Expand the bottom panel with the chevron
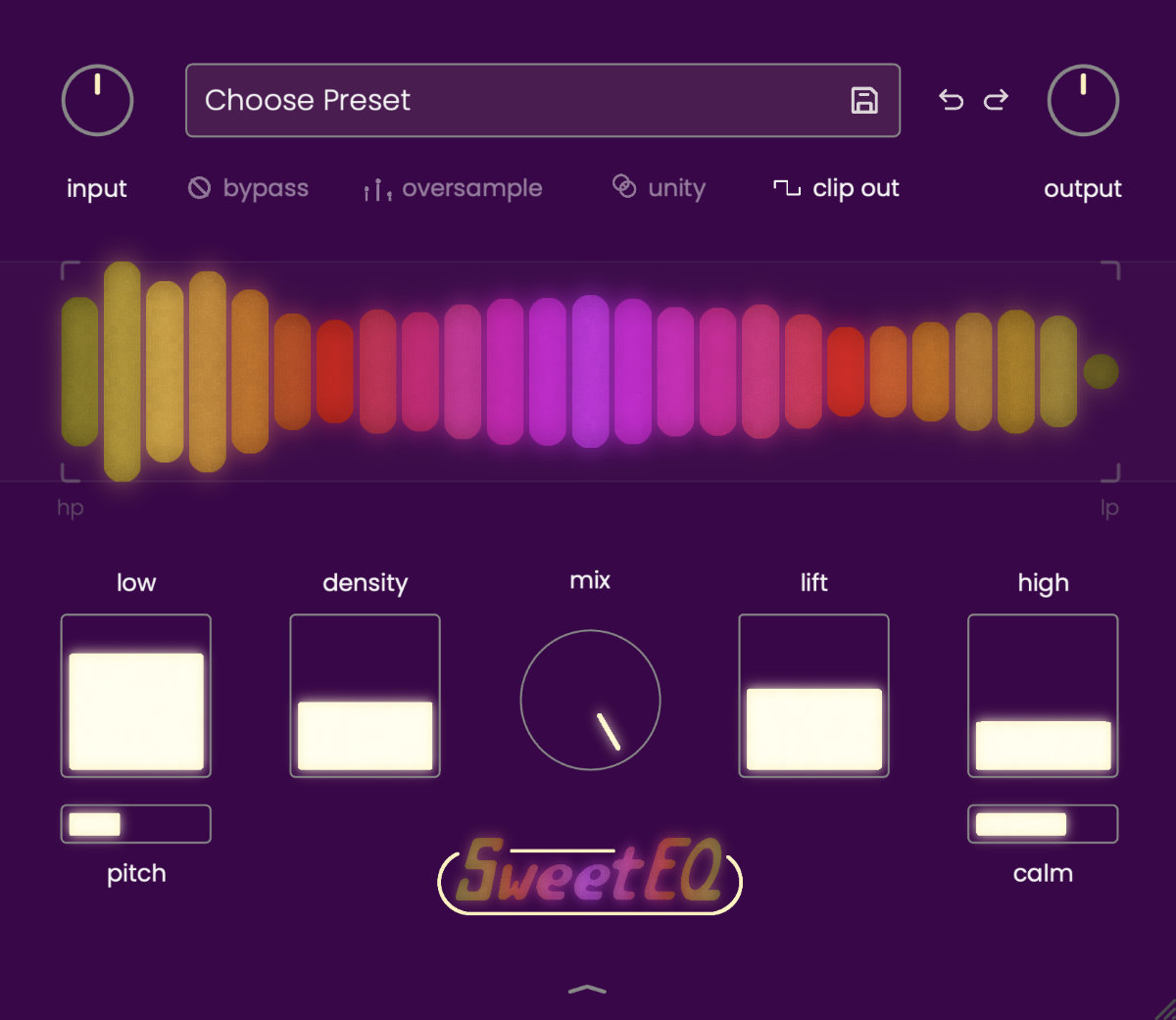The image size is (1176, 1020). (x=587, y=990)
